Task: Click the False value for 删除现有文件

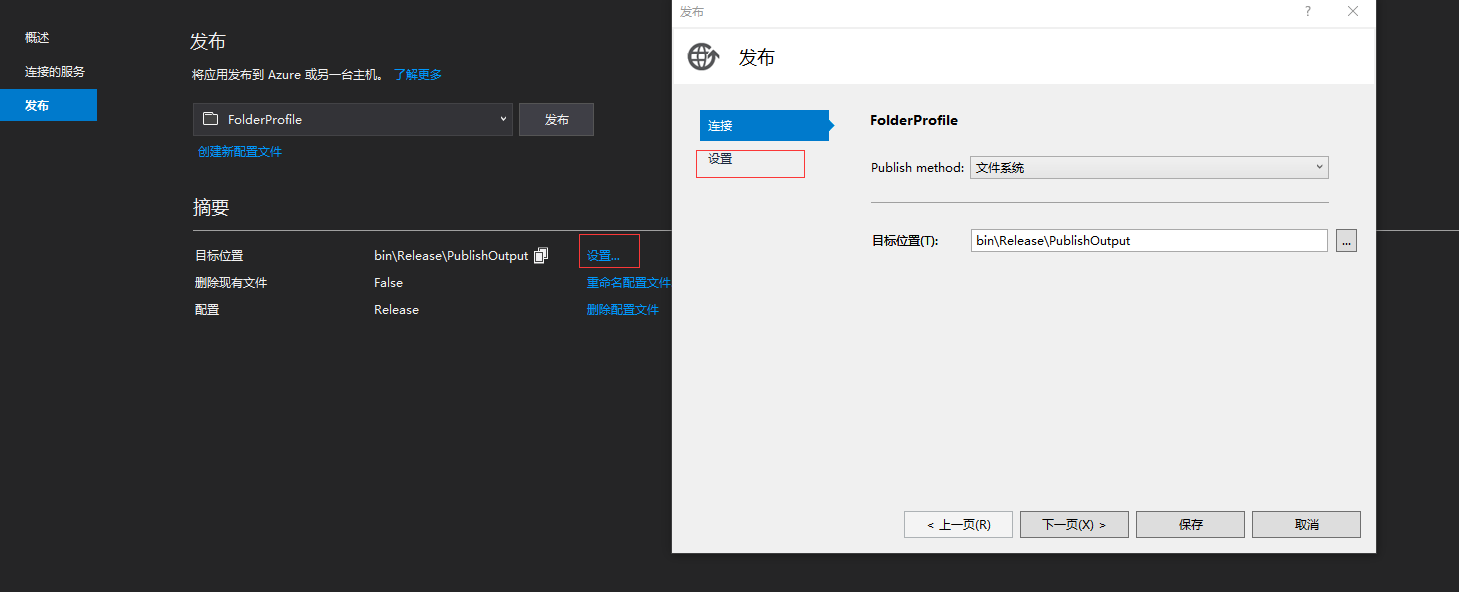Action: tap(388, 283)
